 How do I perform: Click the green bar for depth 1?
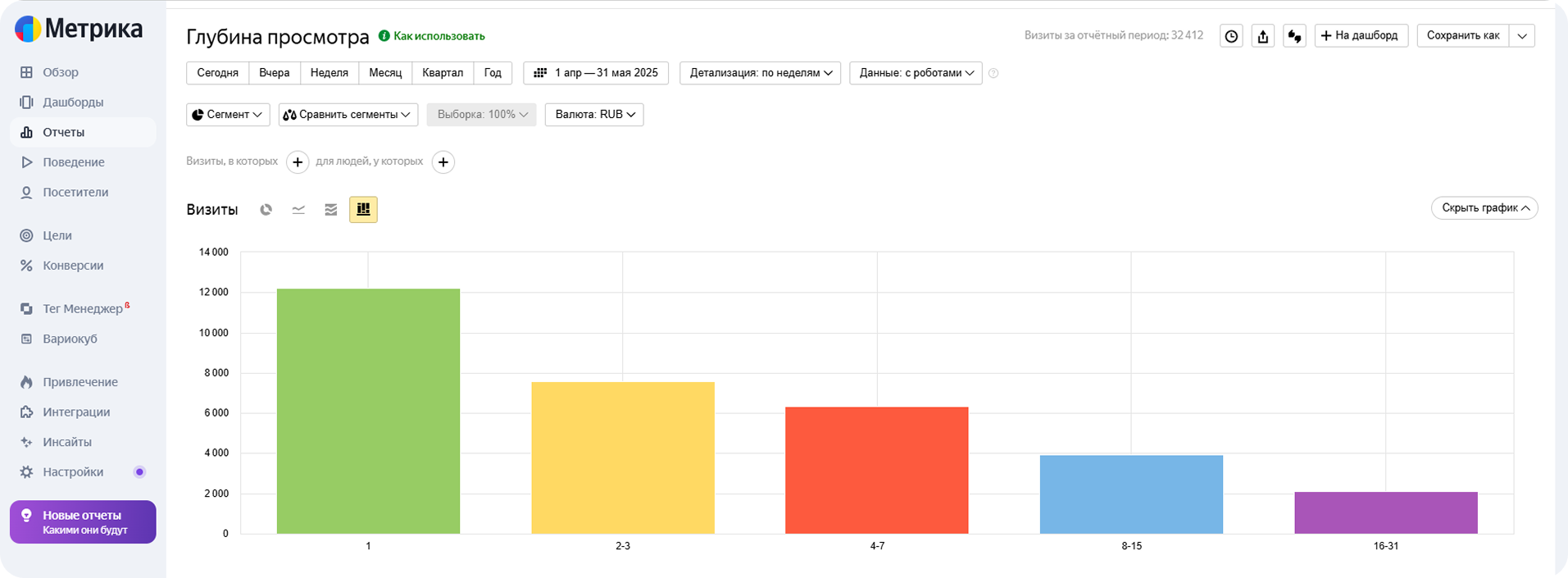tap(368, 411)
